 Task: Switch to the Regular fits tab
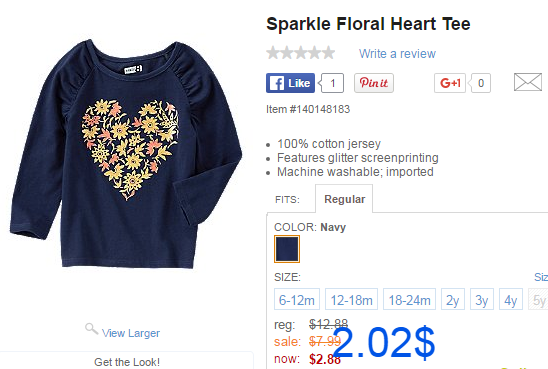pos(344,199)
